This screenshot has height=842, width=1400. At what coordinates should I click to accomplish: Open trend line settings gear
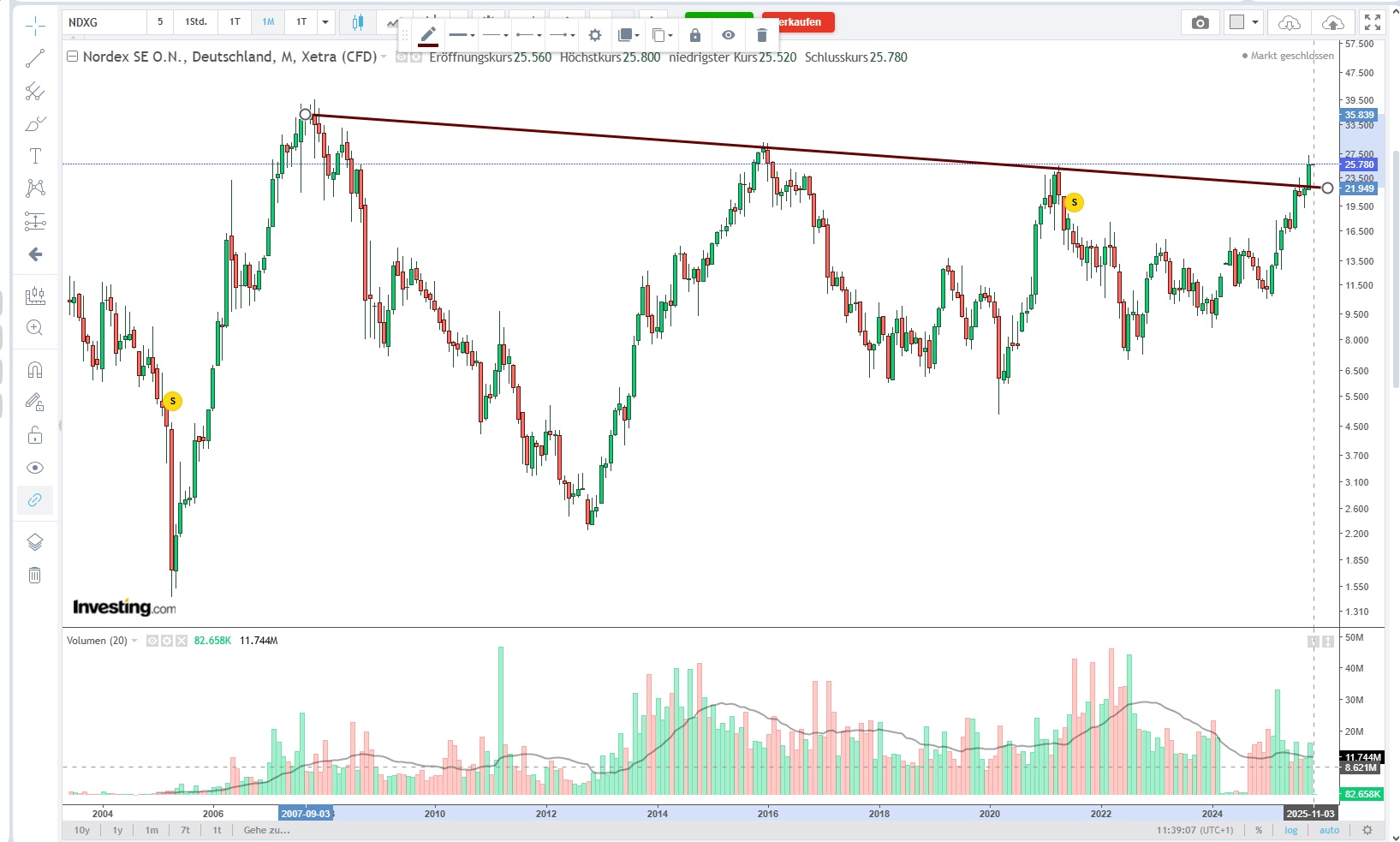[595, 35]
